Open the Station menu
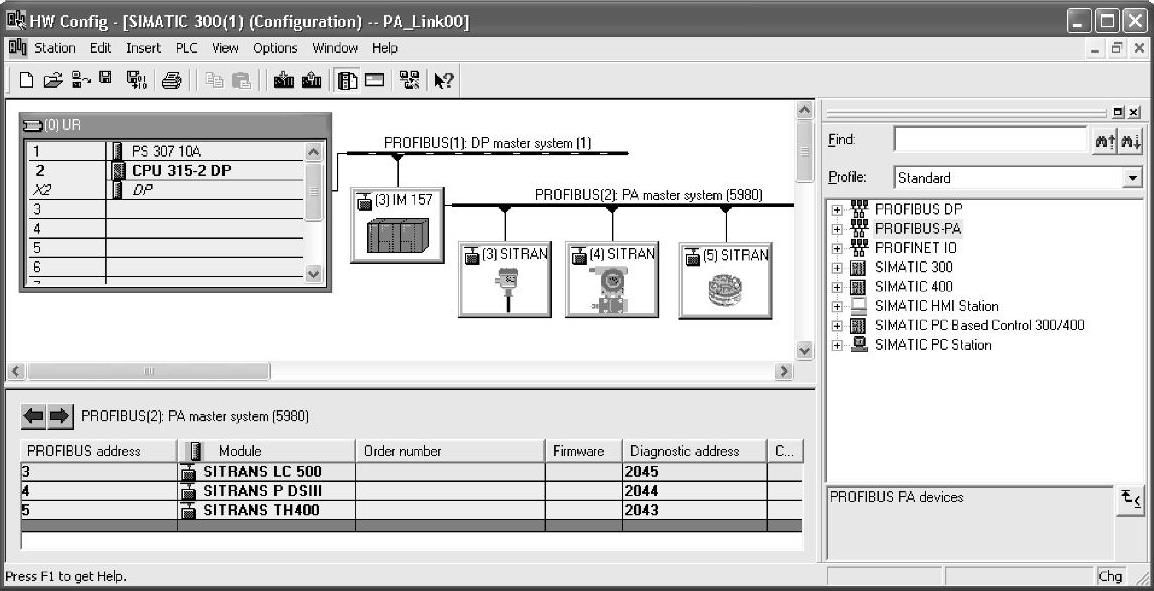This screenshot has width=1154, height=591. coord(54,48)
